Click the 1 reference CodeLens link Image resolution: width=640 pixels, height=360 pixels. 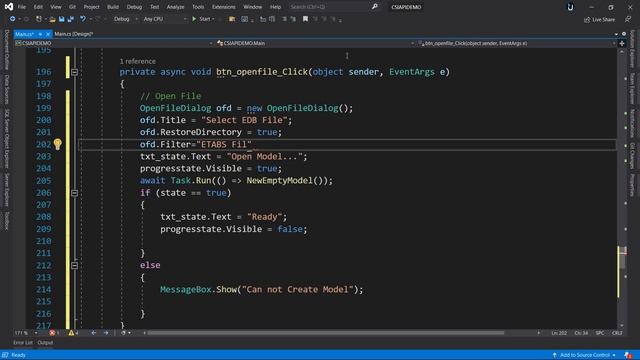tap(138, 61)
